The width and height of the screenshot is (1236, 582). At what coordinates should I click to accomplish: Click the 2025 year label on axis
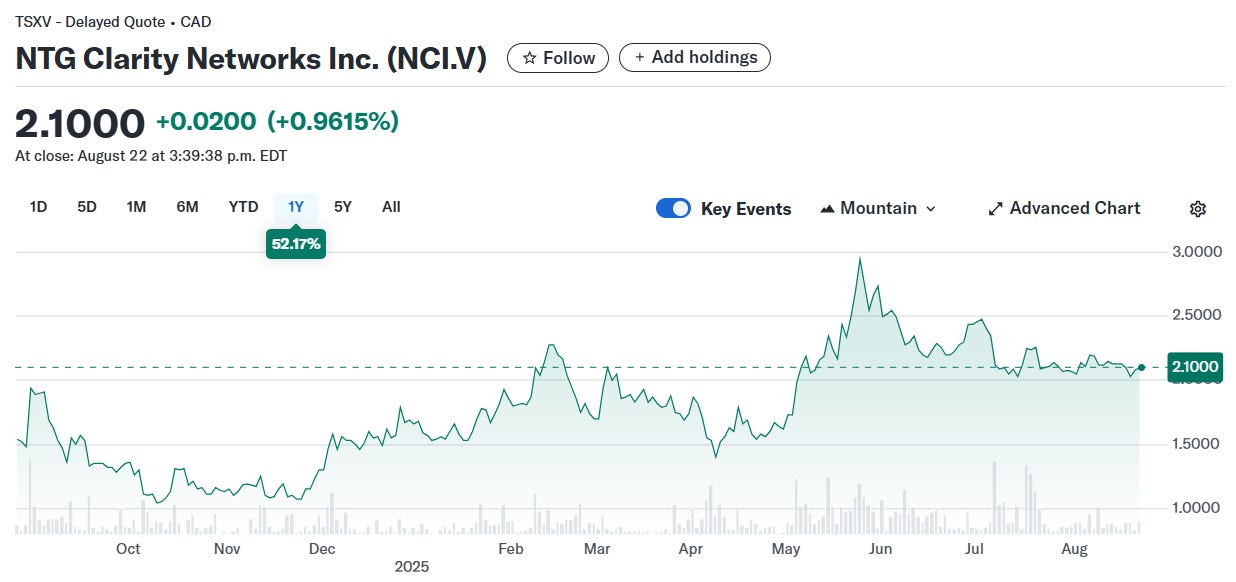pos(411,567)
